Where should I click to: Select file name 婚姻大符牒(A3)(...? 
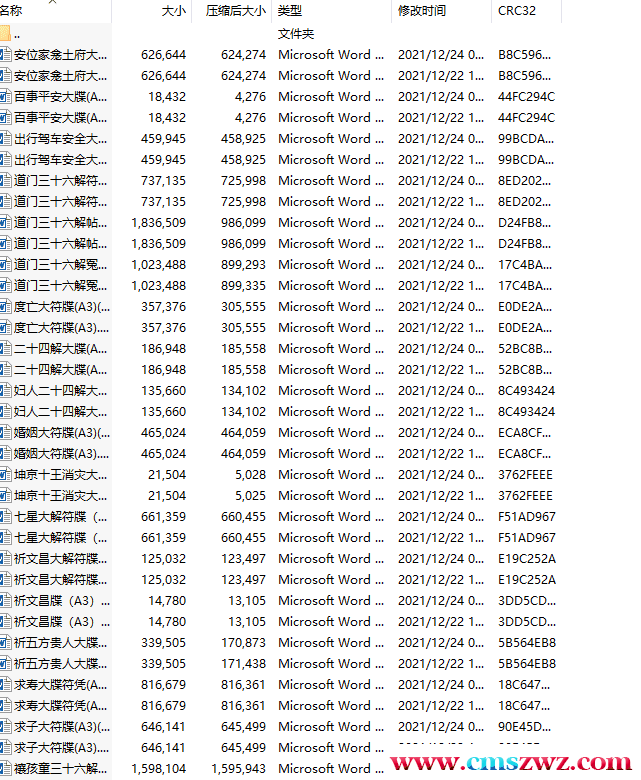point(62,433)
